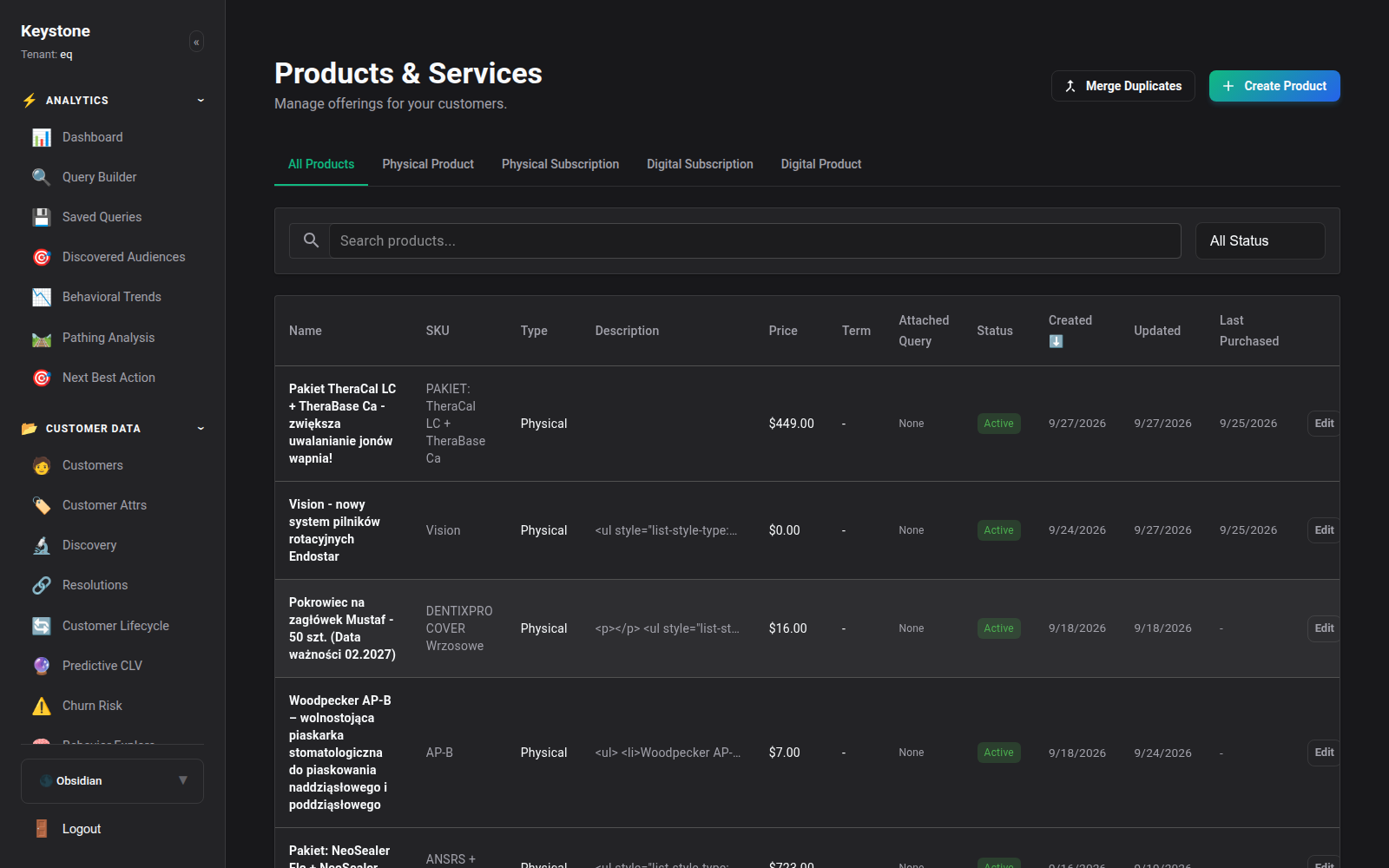The image size is (1389, 868).
Task: Click the Customers person icon
Action: pos(42,465)
